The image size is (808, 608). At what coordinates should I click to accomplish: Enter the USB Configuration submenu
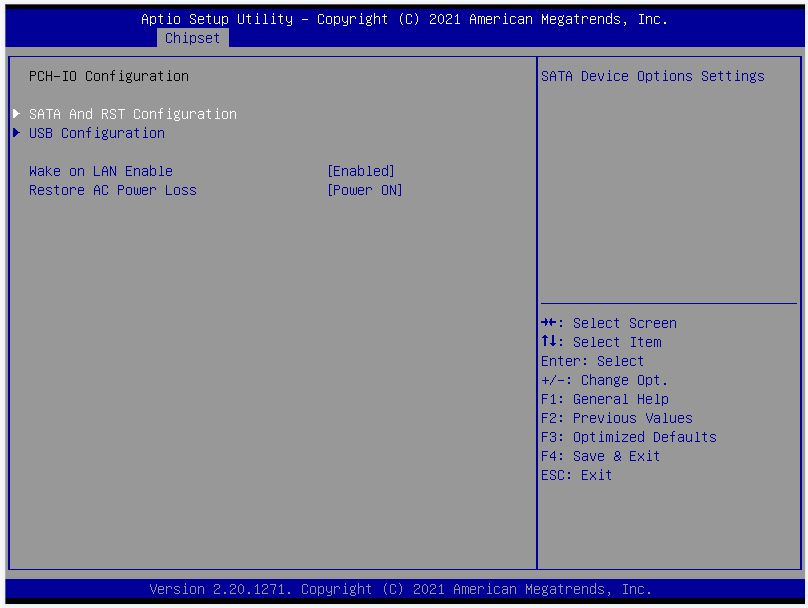coord(97,133)
